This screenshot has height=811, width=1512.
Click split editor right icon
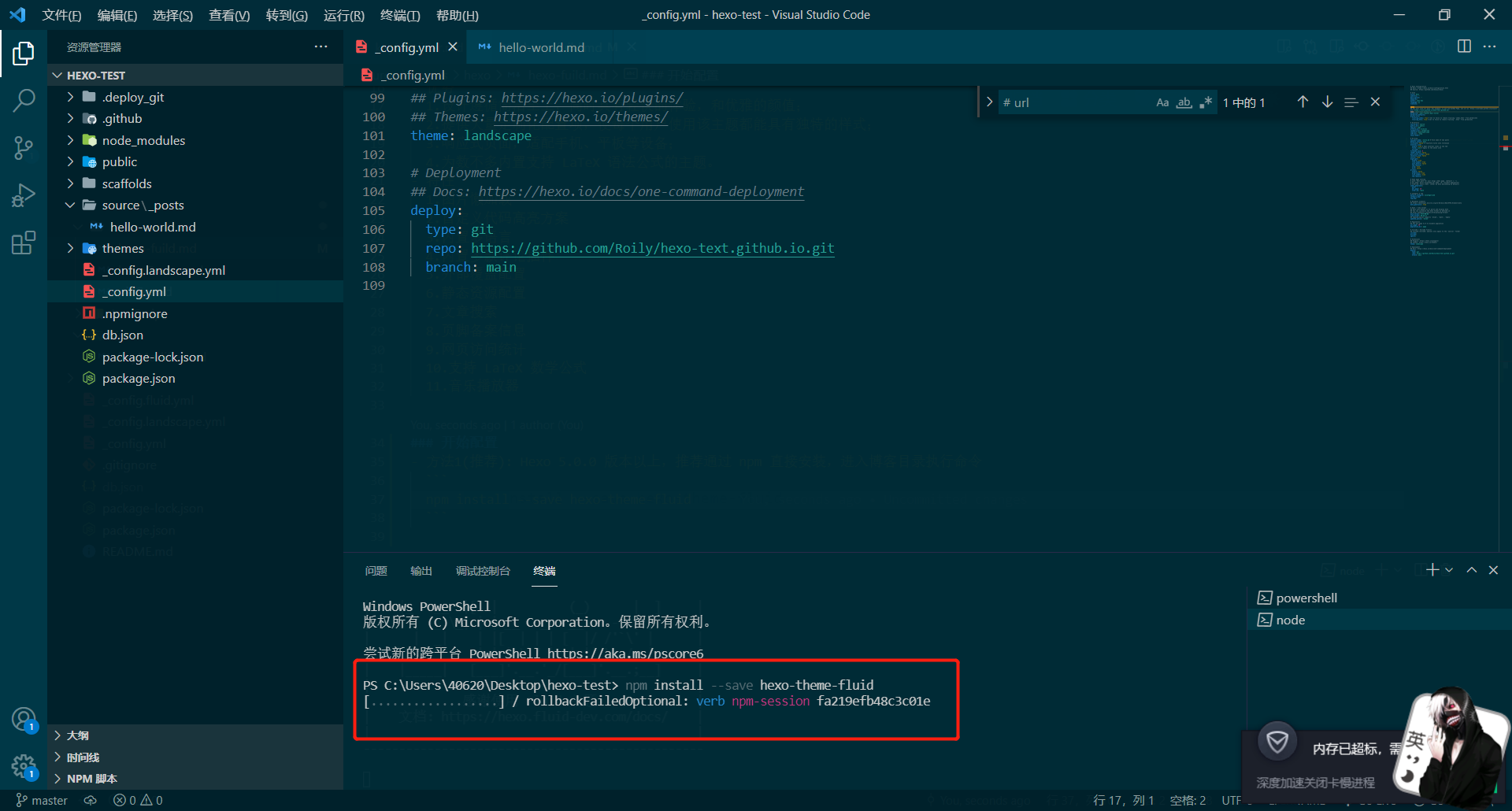1464,46
